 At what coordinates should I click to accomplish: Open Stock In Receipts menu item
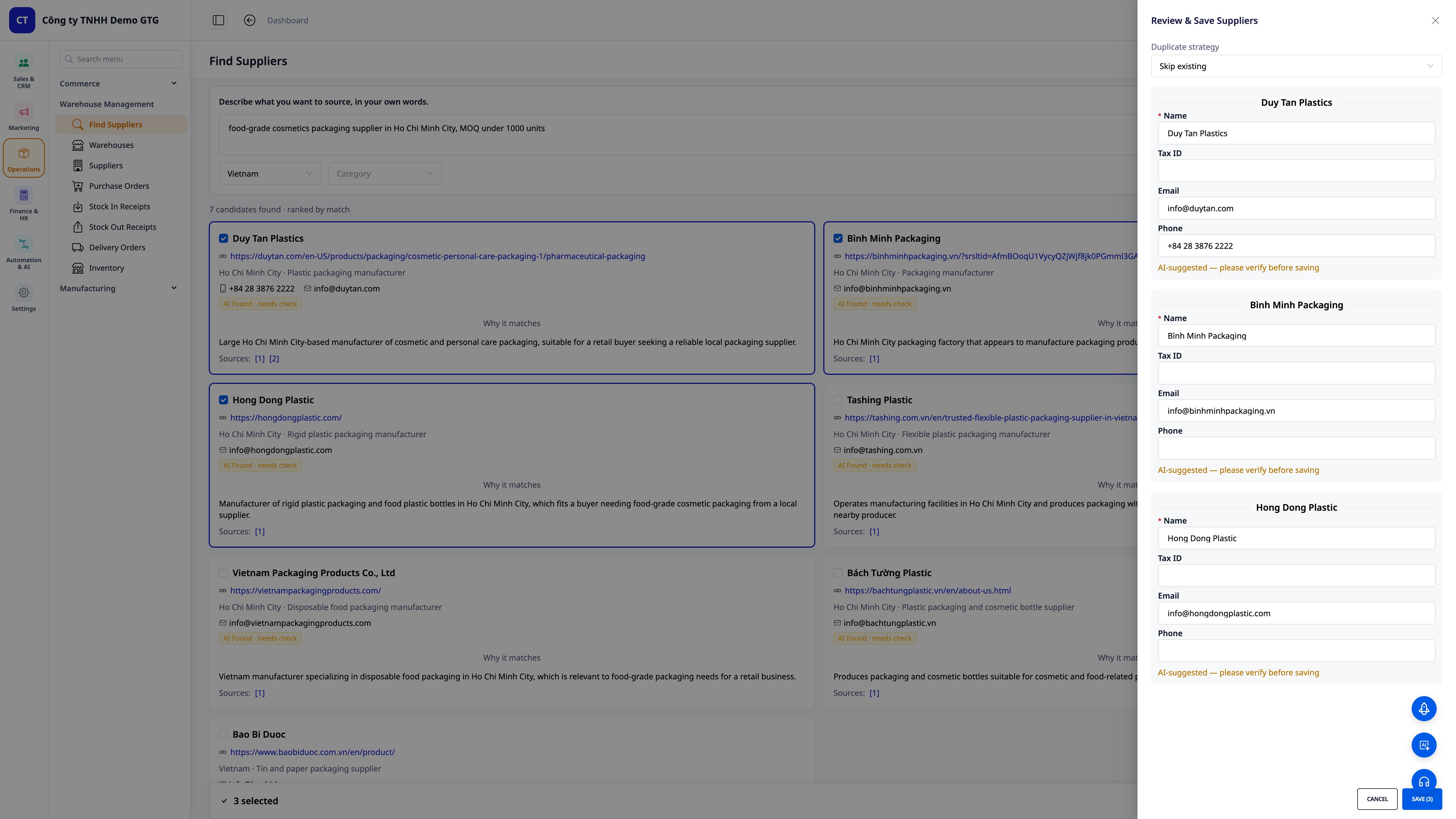121,206
